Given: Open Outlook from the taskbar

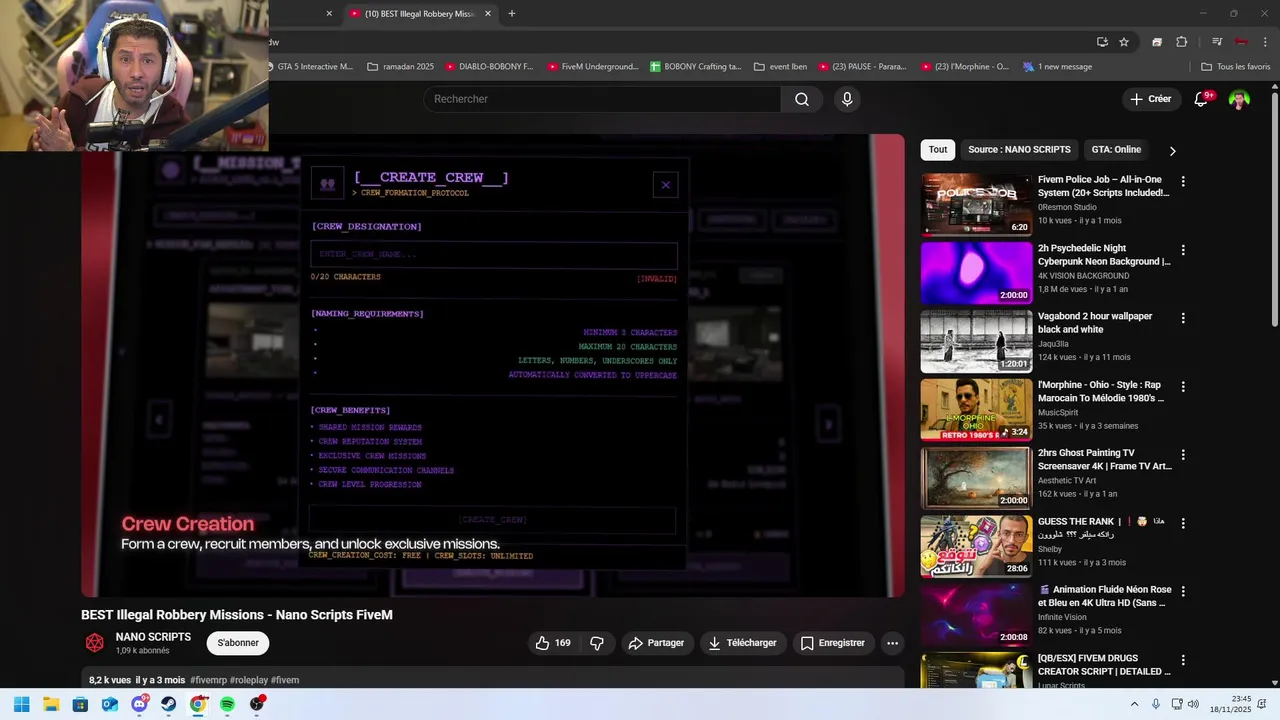Looking at the screenshot, I should coord(110,704).
